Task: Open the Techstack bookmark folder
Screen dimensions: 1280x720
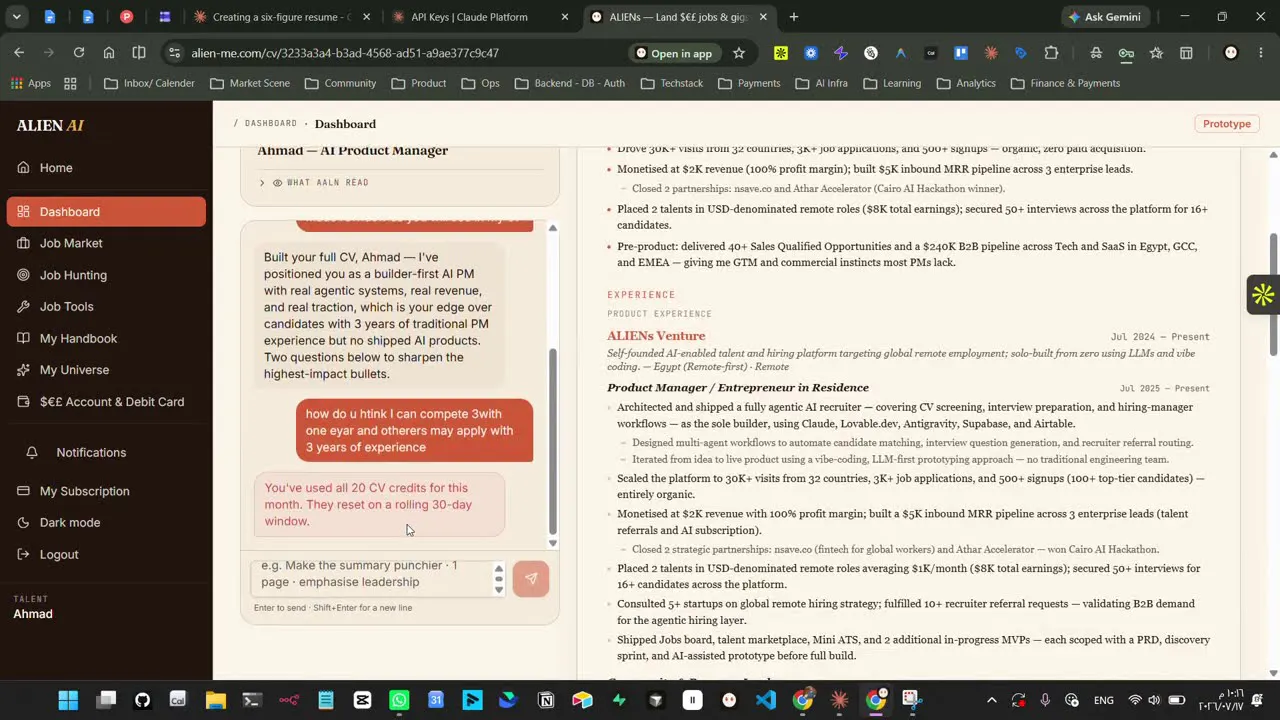Action: click(671, 83)
